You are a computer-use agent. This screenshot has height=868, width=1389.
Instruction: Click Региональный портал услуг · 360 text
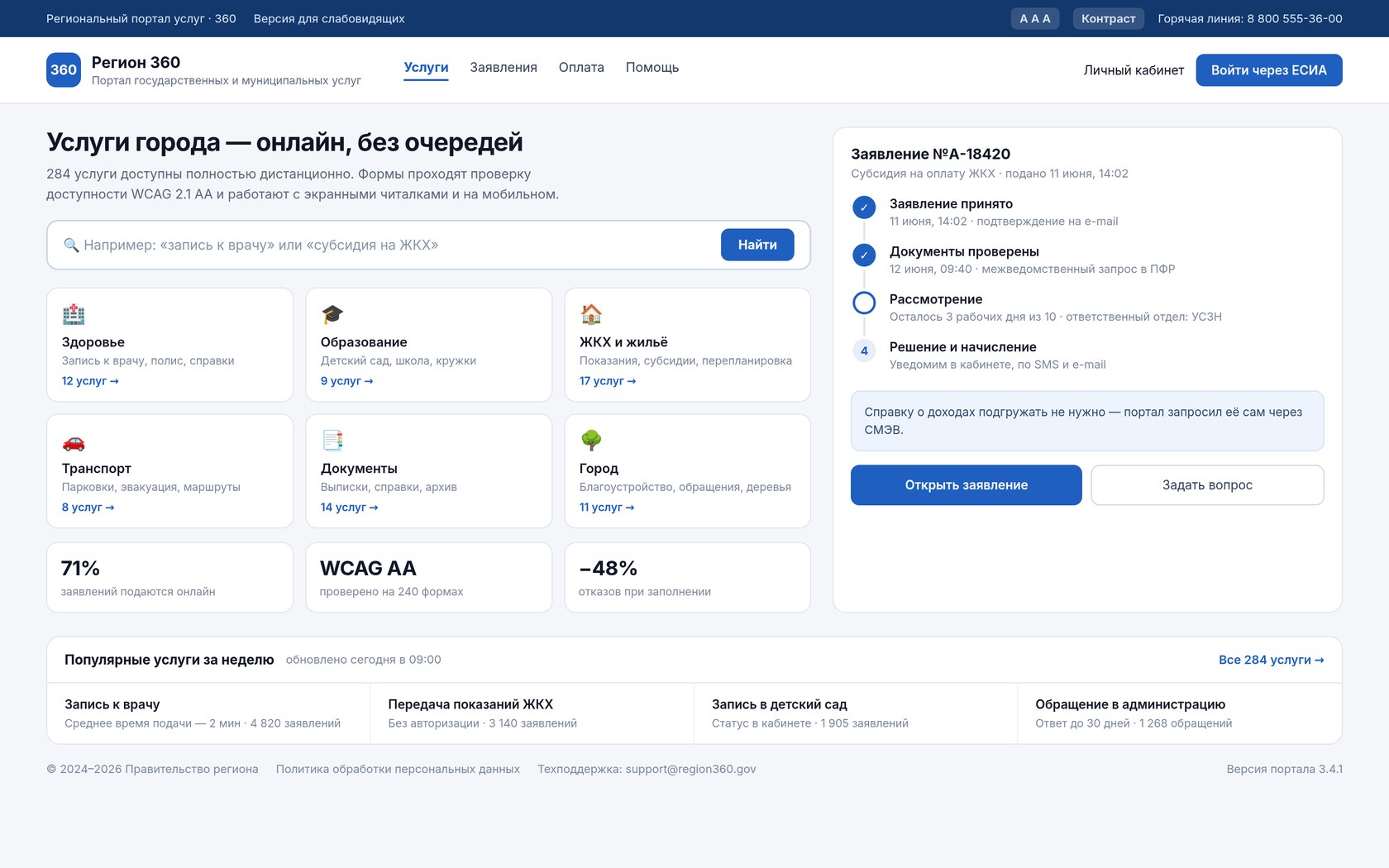pyautogui.click(x=141, y=18)
